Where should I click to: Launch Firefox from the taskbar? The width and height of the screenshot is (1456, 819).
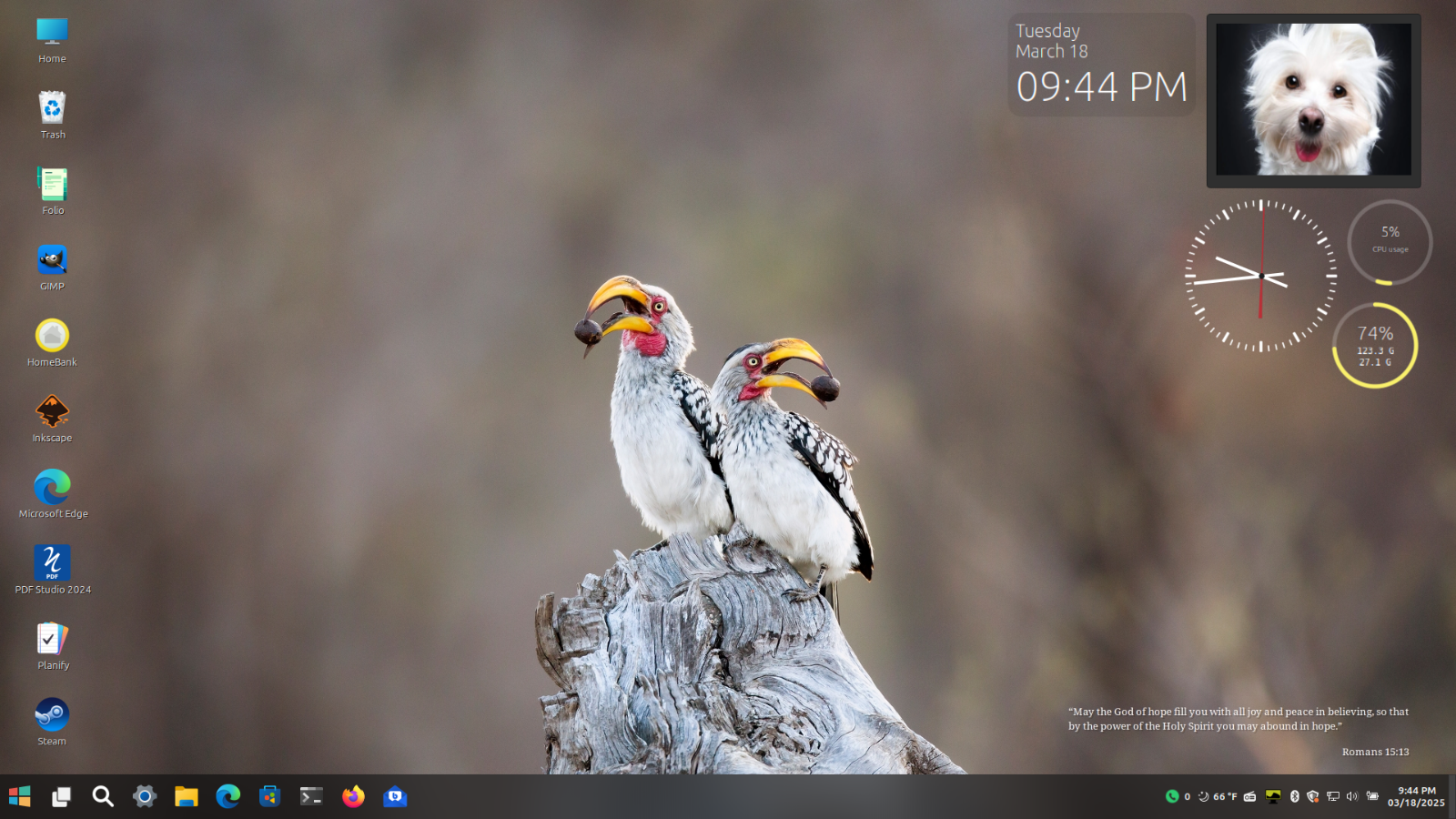coord(353,797)
